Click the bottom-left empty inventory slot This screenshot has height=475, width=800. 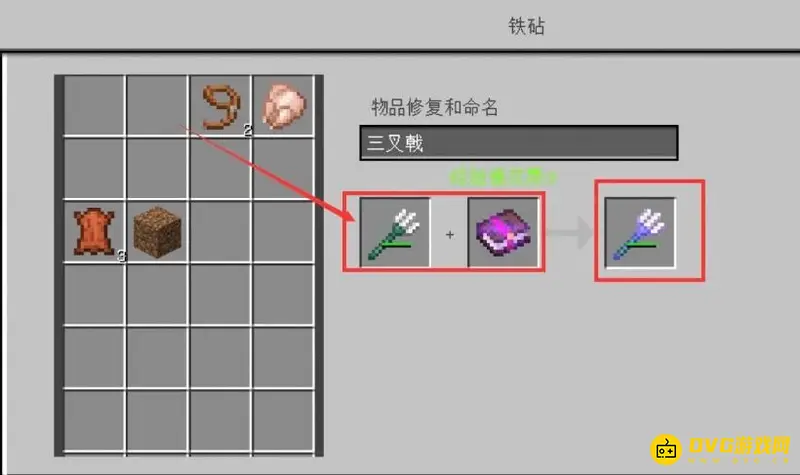94,420
